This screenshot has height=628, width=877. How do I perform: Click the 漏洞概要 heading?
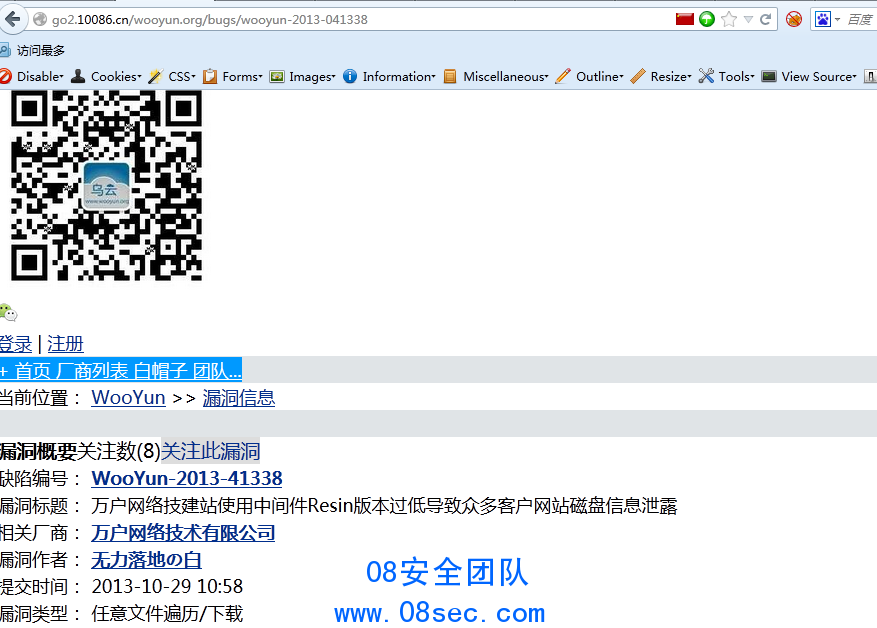[38, 451]
